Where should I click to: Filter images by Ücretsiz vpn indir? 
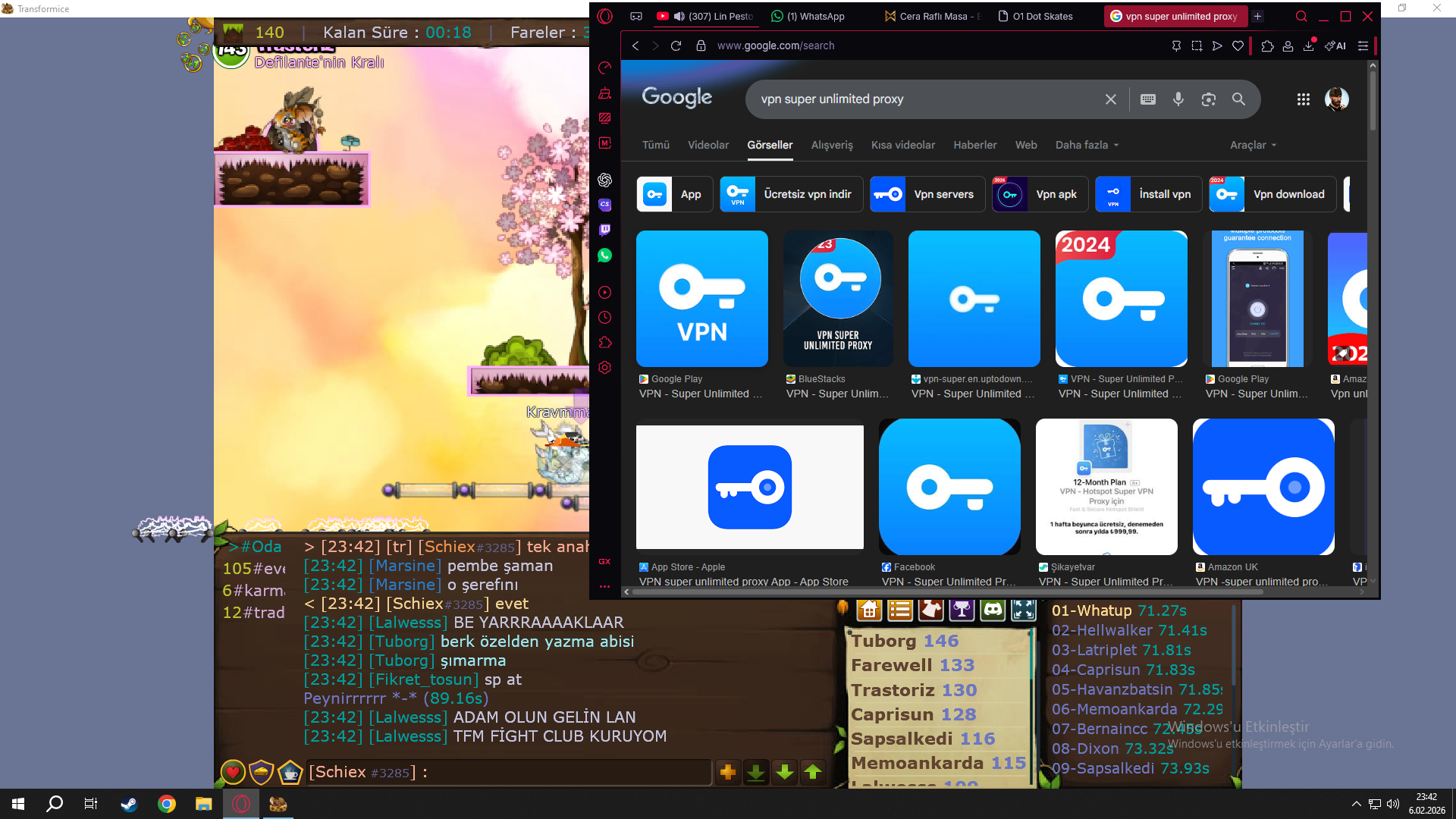[790, 194]
